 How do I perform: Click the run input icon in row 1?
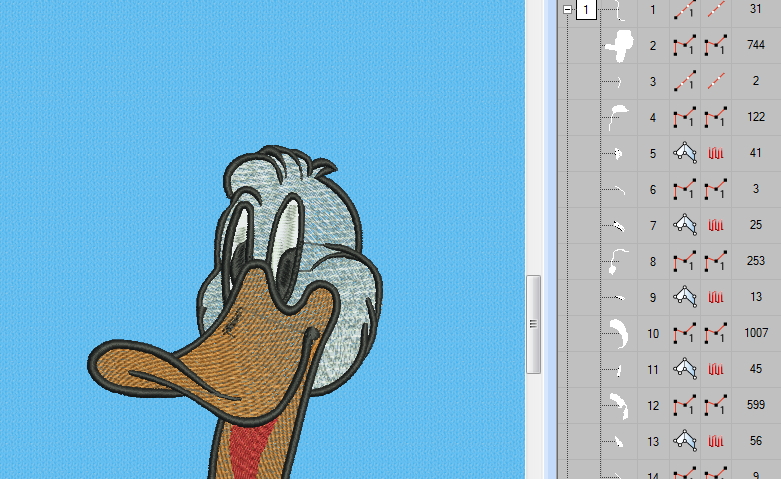(685, 9)
